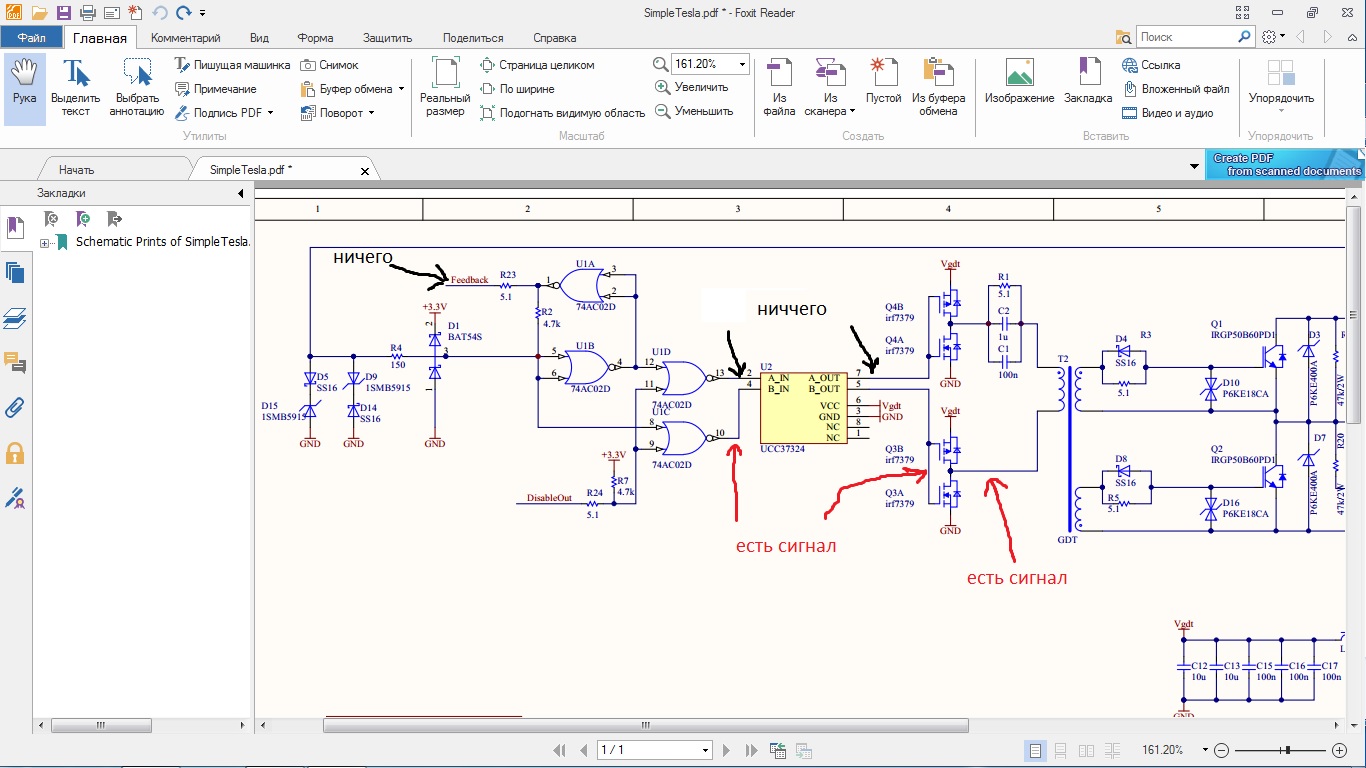Toggle facing pages view mode

(x=1086, y=750)
